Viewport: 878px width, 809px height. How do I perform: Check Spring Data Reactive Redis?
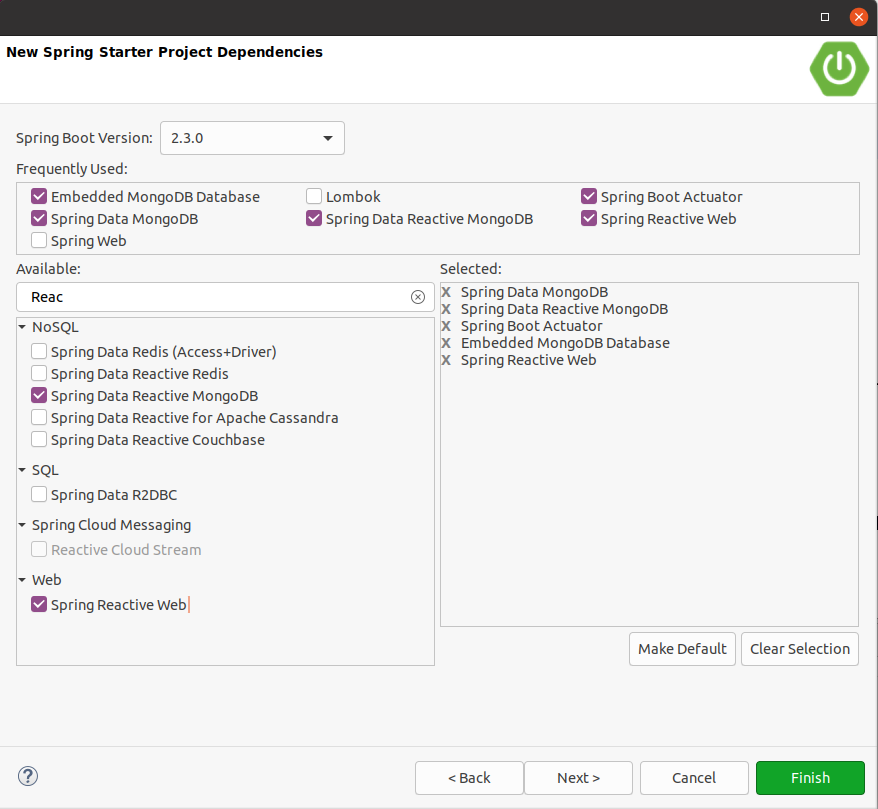pyautogui.click(x=39, y=373)
